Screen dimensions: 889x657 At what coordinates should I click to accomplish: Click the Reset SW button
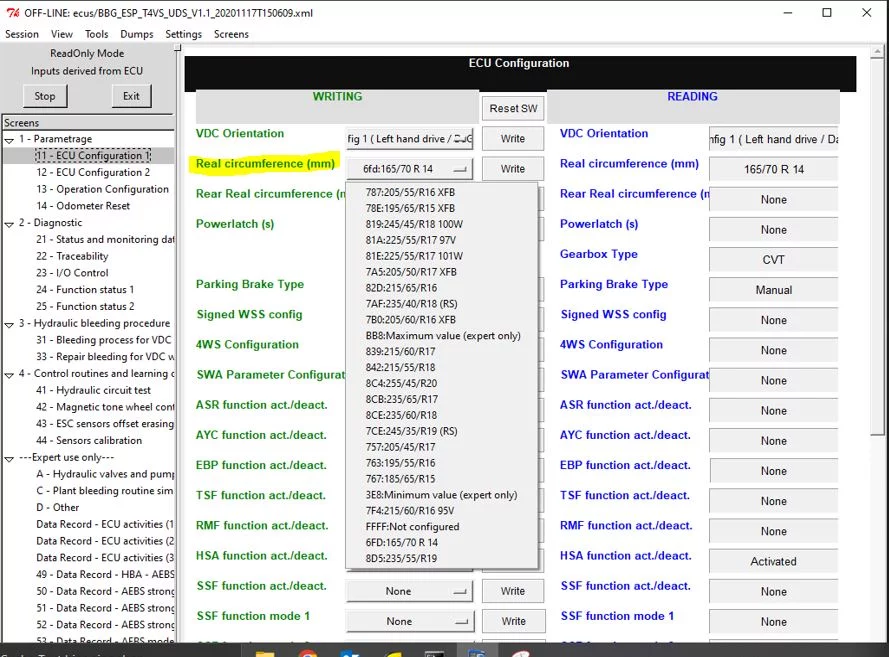[513, 108]
